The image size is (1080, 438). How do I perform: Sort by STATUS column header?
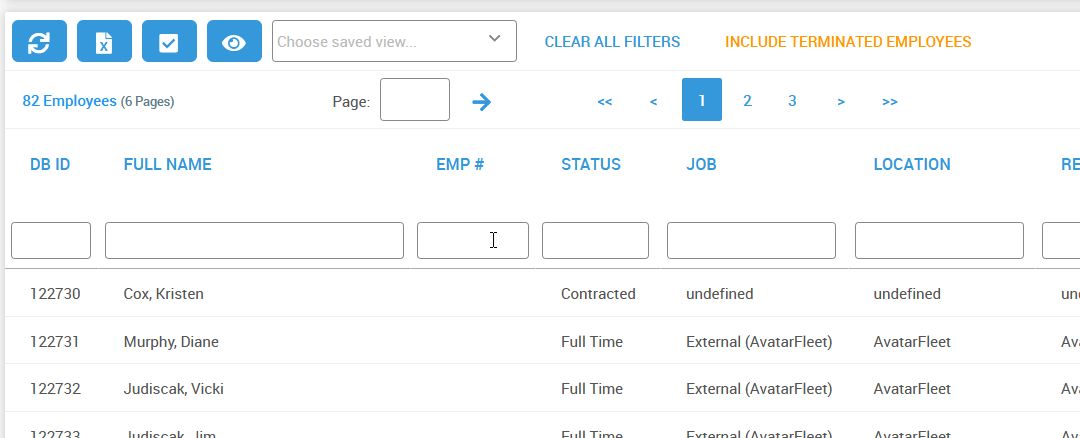tap(591, 165)
